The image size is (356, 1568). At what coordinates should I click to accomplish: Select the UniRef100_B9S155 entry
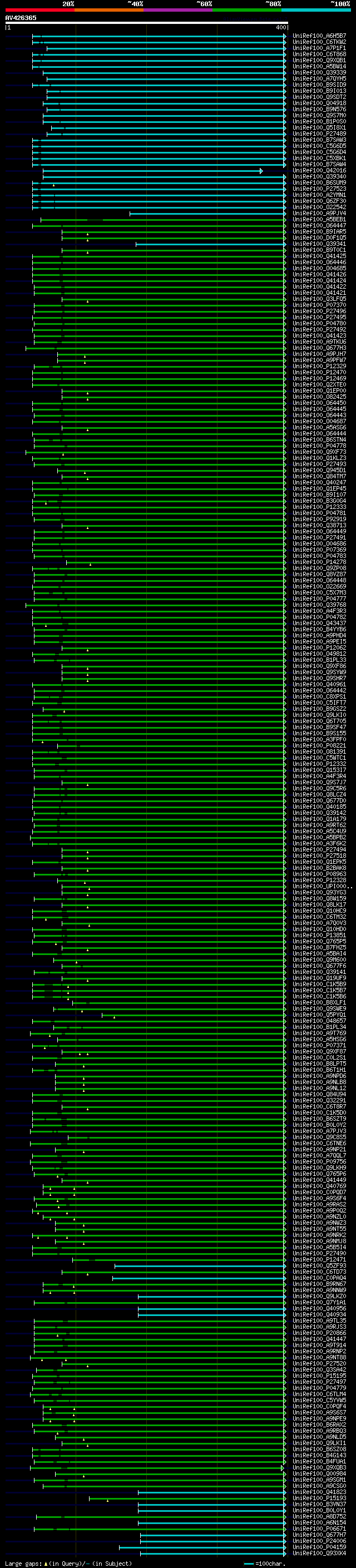click(319, 733)
